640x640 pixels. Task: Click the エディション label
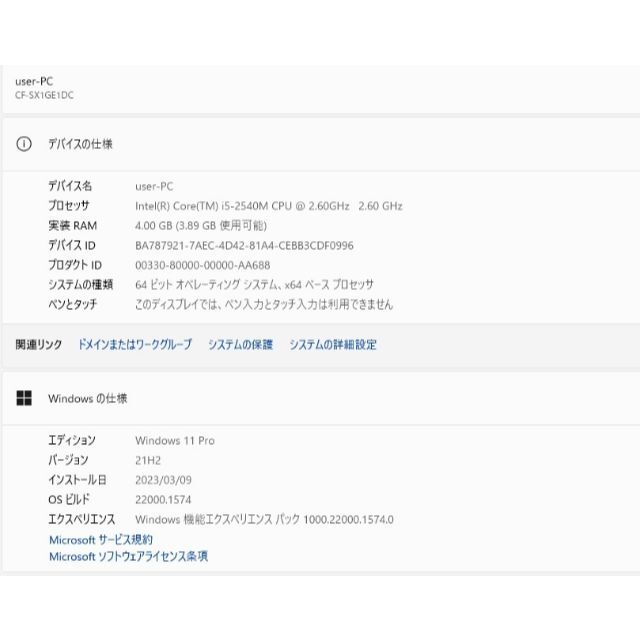(x=72, y=440)
